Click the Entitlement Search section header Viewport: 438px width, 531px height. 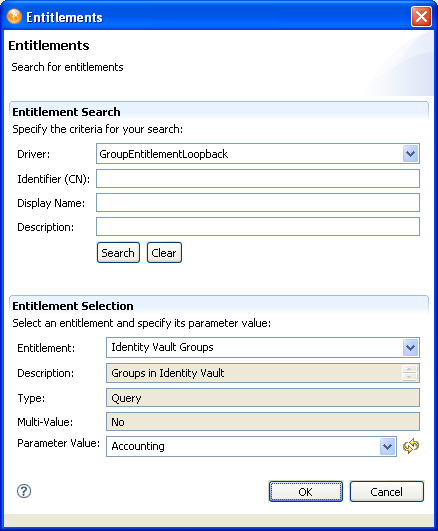[66, 112]
